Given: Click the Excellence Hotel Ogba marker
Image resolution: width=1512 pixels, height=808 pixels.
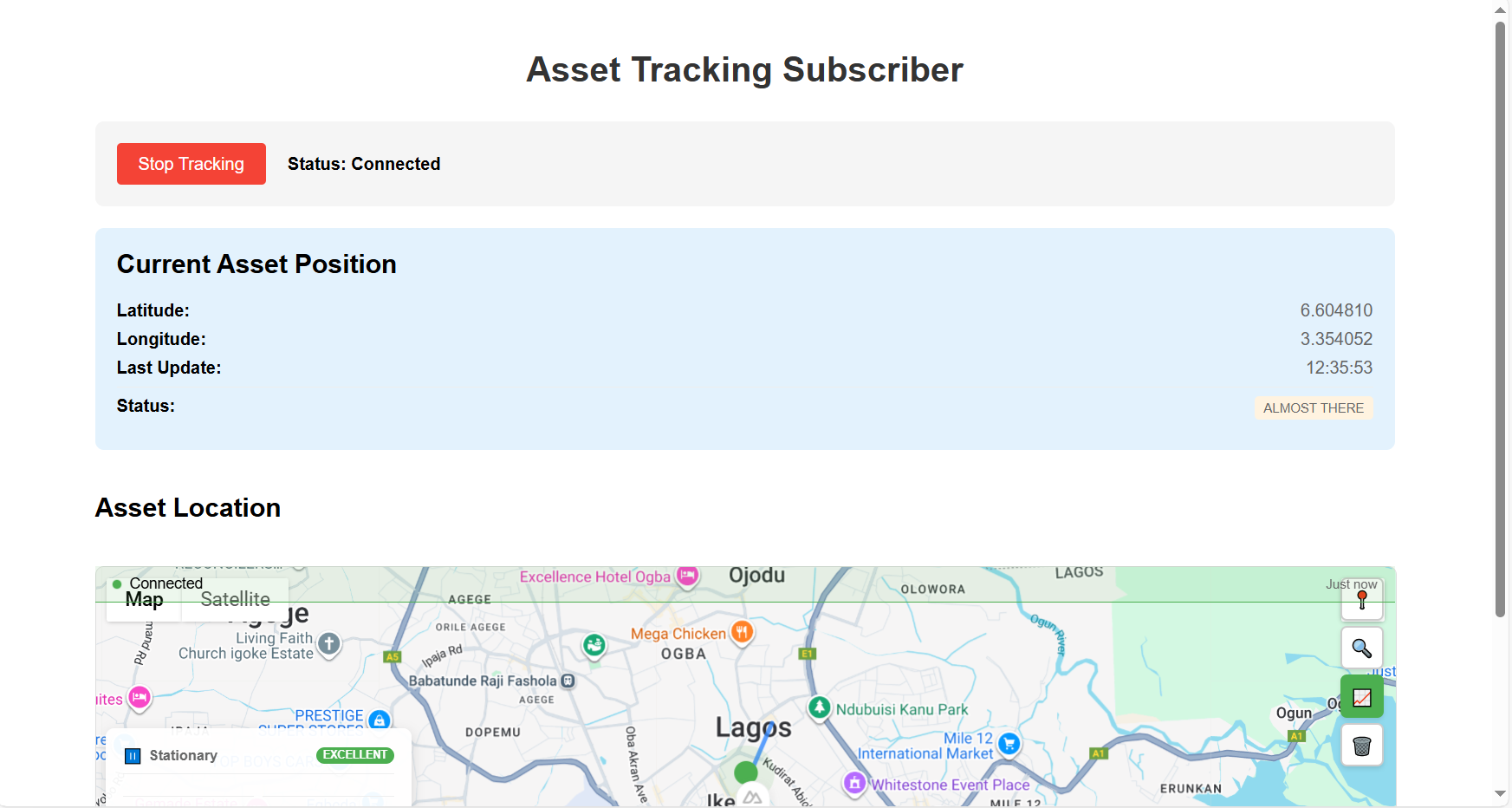Looking at the screenshot, I should (x=688, y=576).
